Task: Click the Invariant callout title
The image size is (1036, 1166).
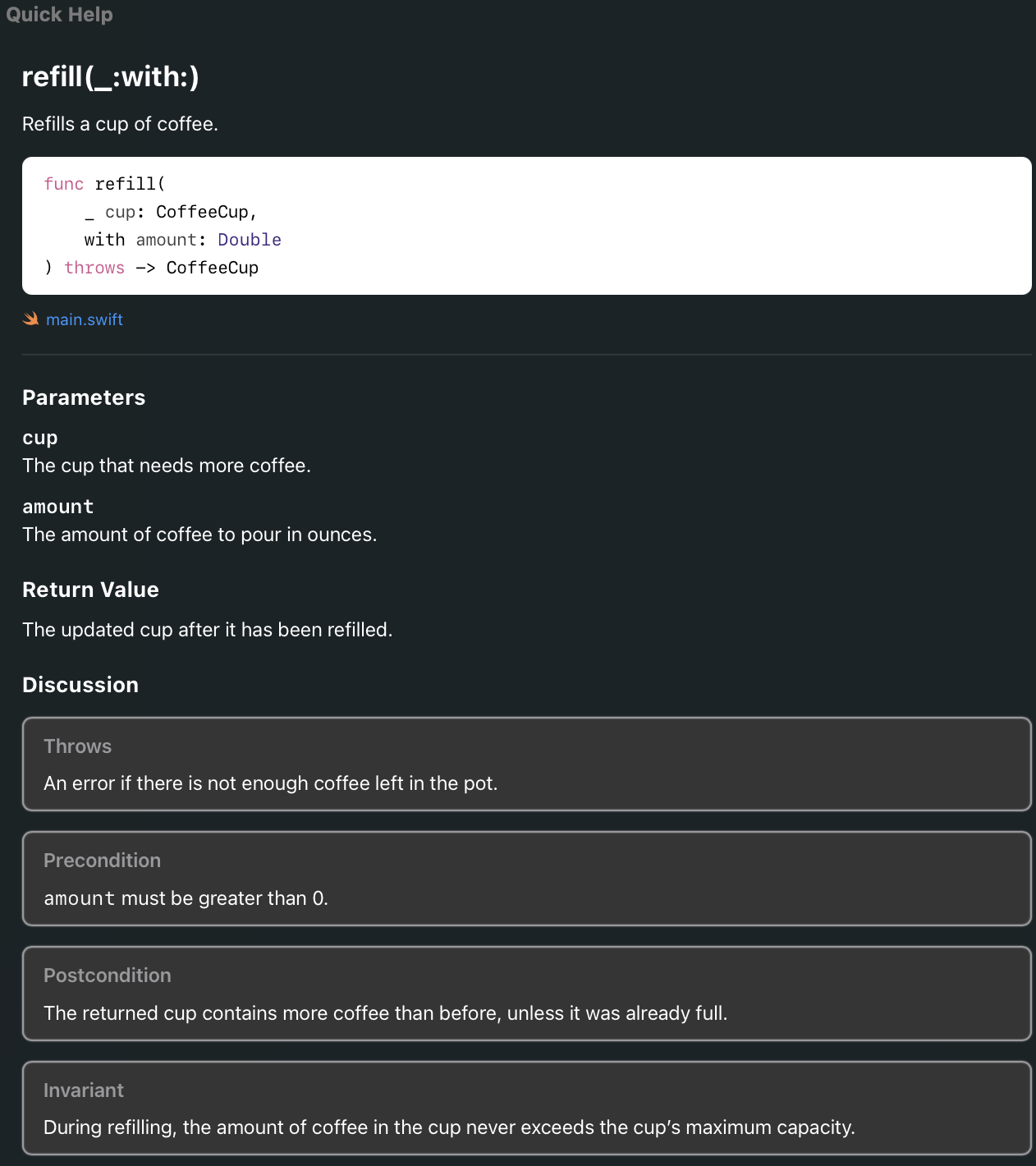Action: (x=84, y=1090)
